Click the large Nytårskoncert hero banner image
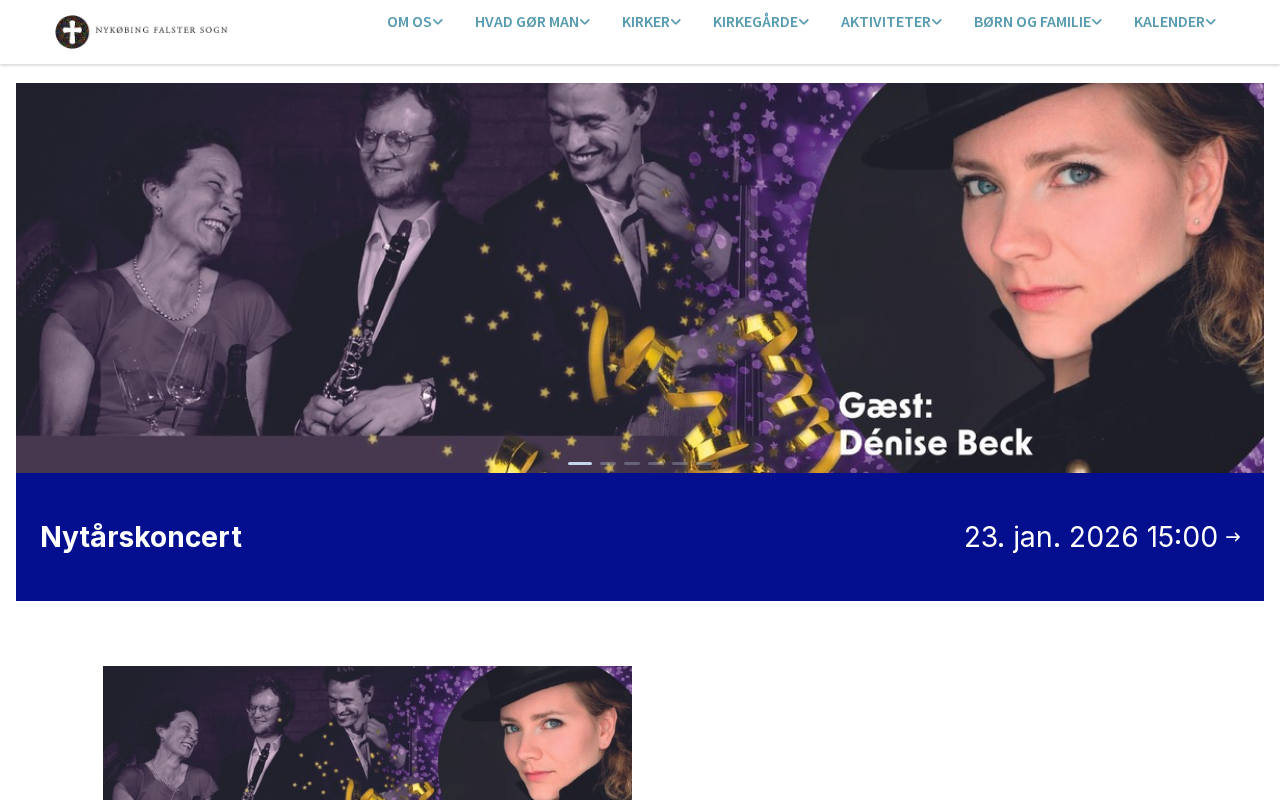Viewport: 1280px width, 800px height. pos(640,278)
